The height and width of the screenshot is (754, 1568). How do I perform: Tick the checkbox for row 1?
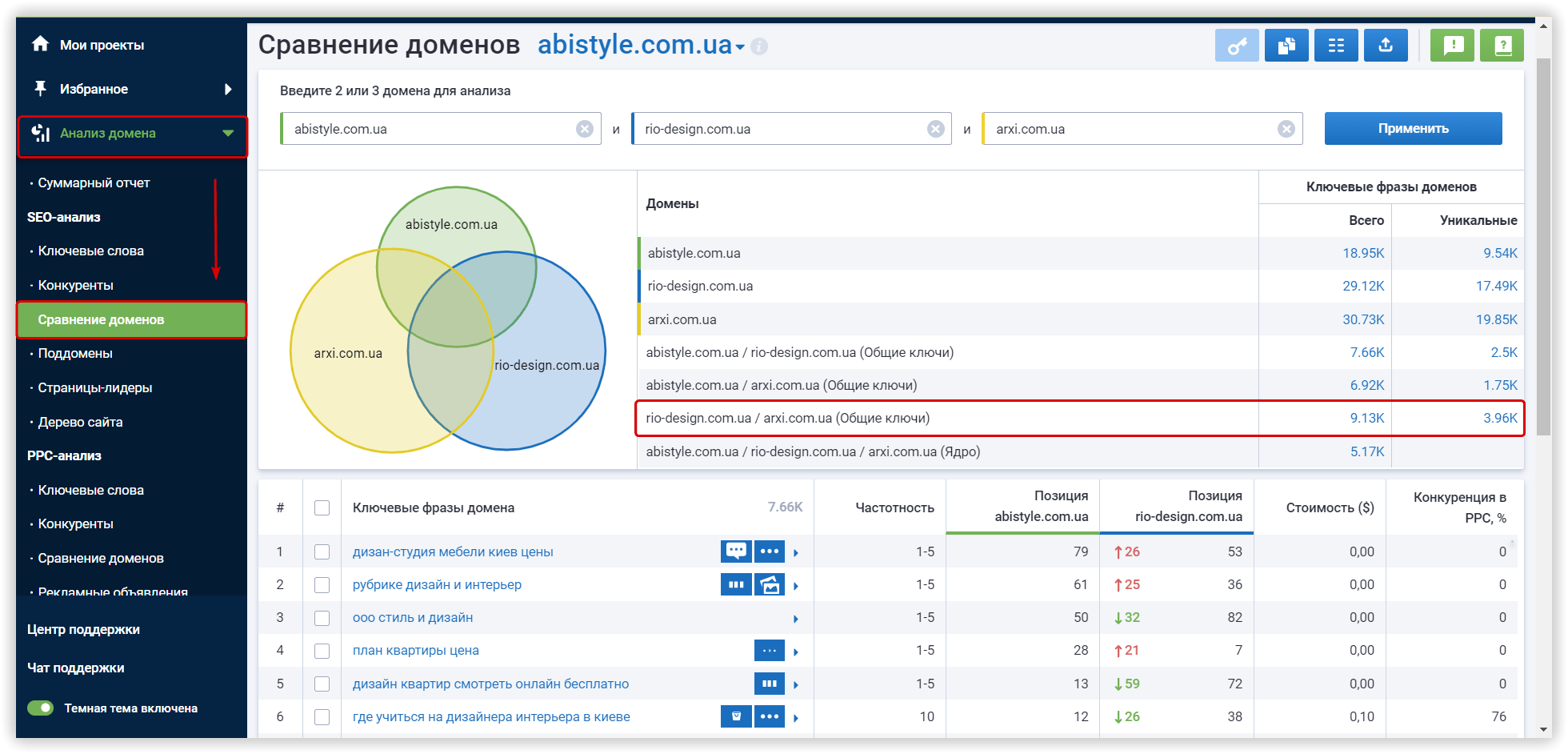click(322, 551)
